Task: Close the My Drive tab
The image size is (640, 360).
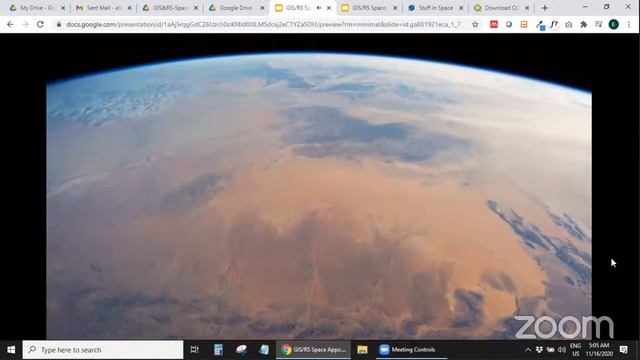Action: [63, 8]
